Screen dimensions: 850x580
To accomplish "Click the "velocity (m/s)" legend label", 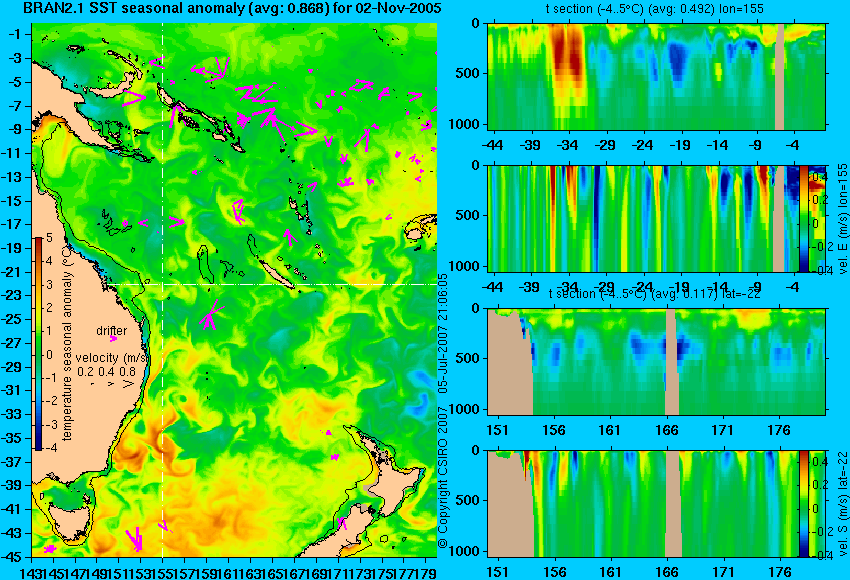I will (x=111, y=358).
